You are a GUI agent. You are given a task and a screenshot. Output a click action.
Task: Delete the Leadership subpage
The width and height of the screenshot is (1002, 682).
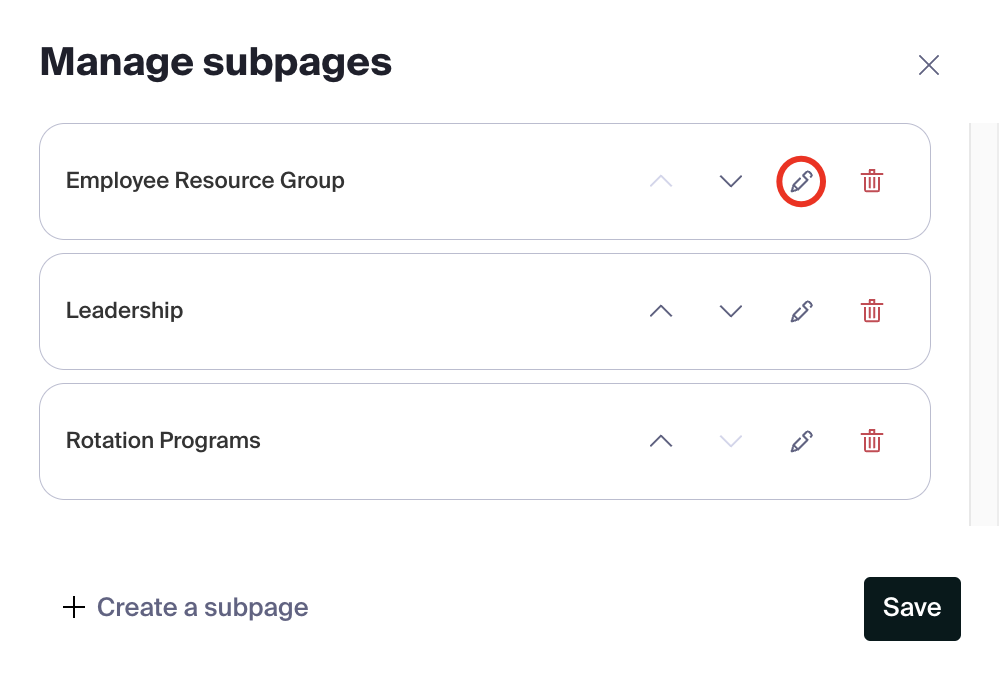coord(872,311)
